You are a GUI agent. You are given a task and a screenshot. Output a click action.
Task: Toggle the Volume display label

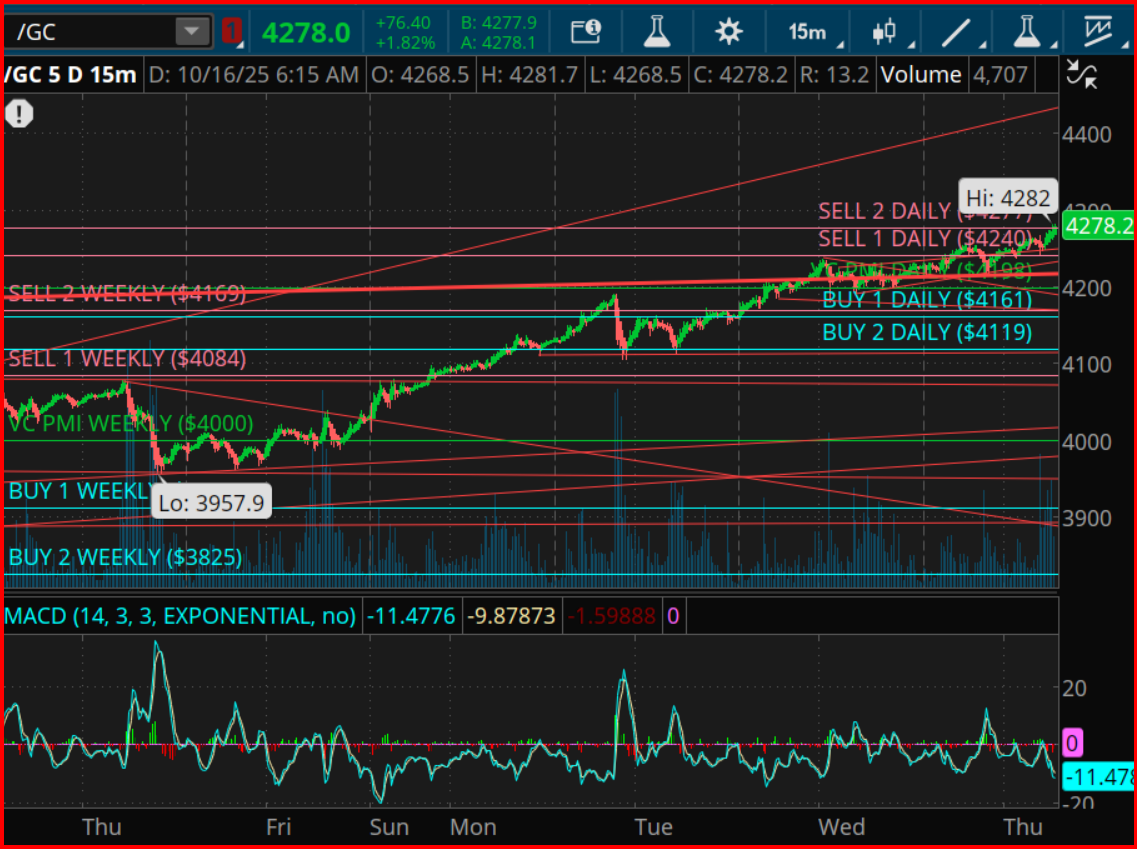point(921,73)
